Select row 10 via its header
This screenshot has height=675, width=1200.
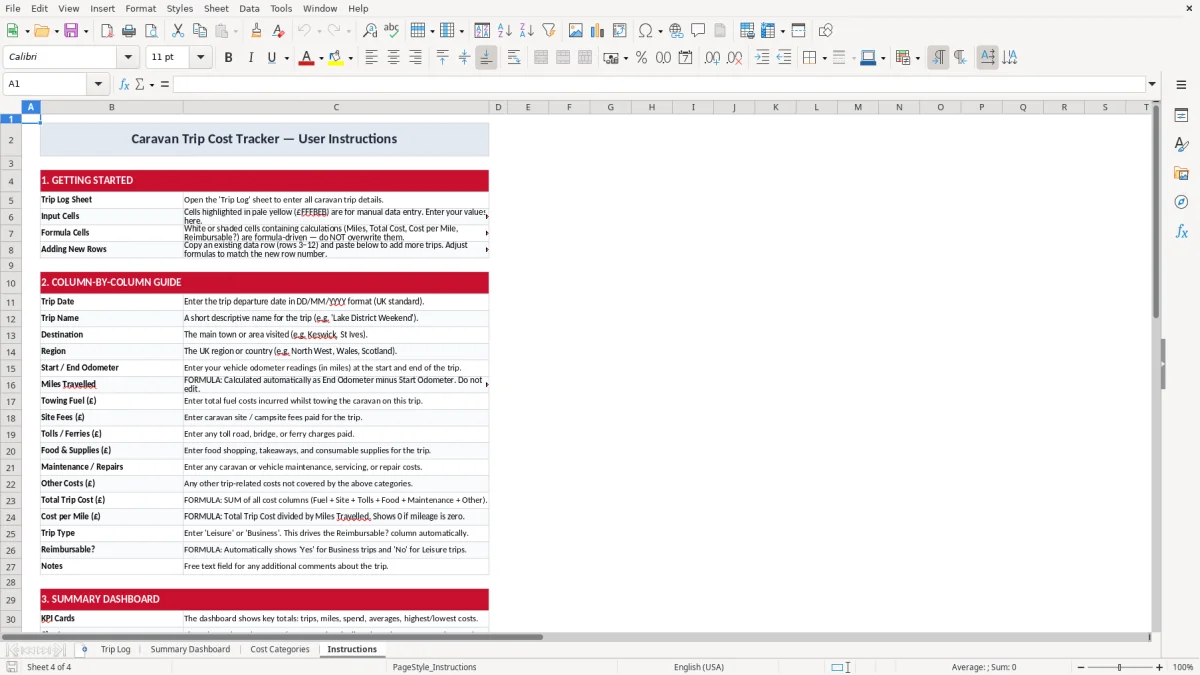[11, 283]
